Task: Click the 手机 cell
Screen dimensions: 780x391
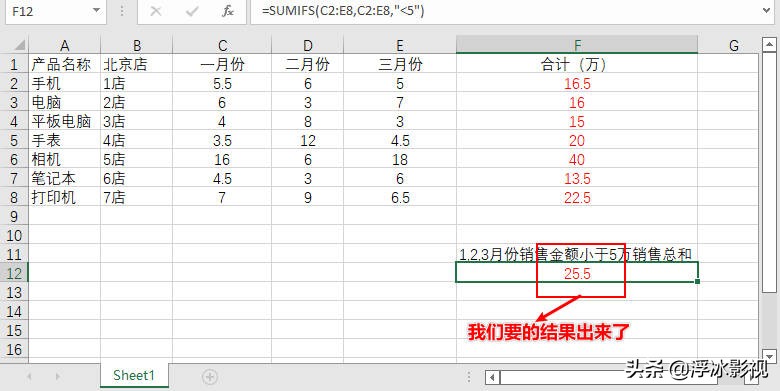Action: pyautogui.click(x=65, y=83)
